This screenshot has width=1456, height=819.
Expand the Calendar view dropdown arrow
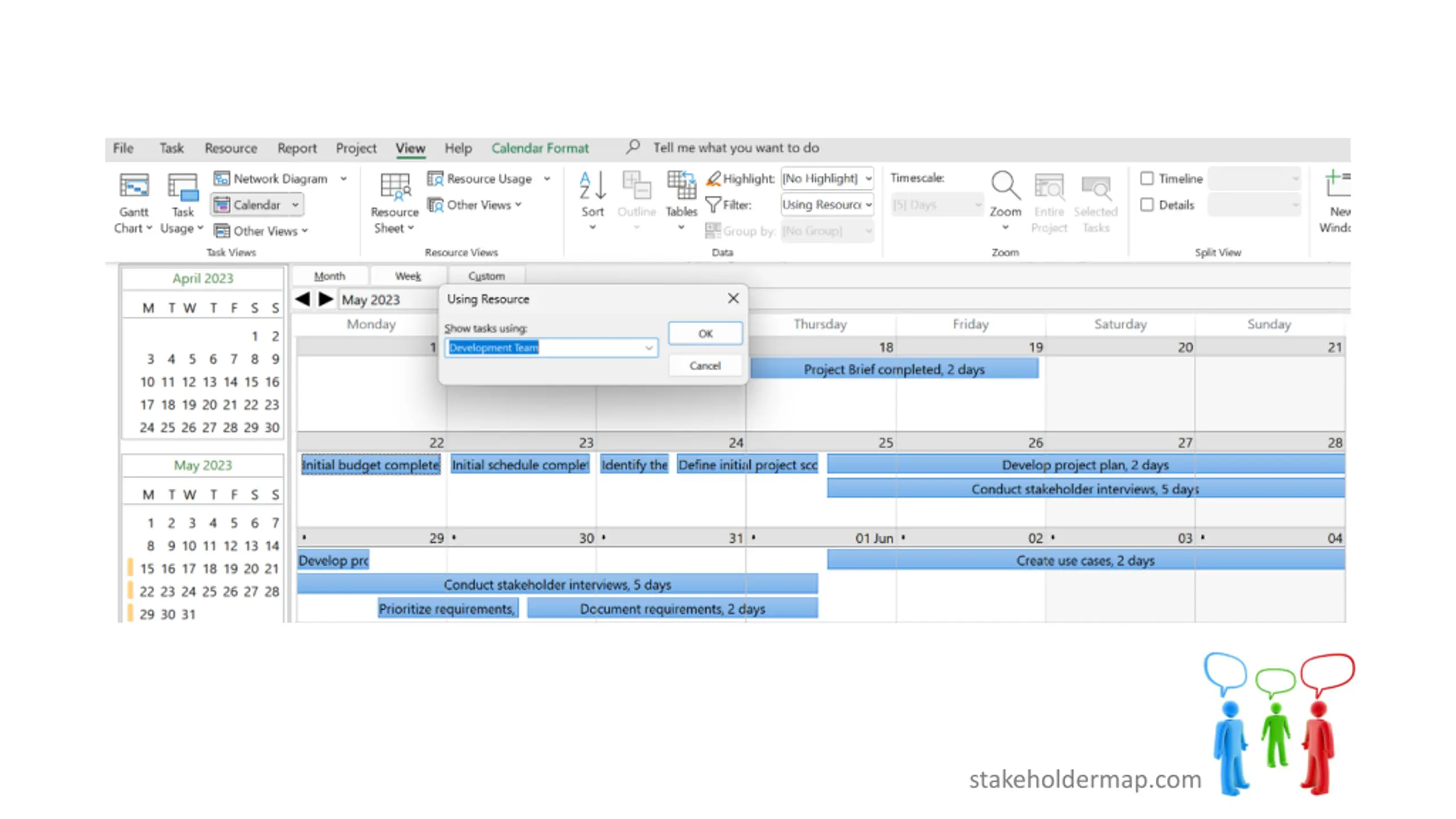[x=295, y=205]
